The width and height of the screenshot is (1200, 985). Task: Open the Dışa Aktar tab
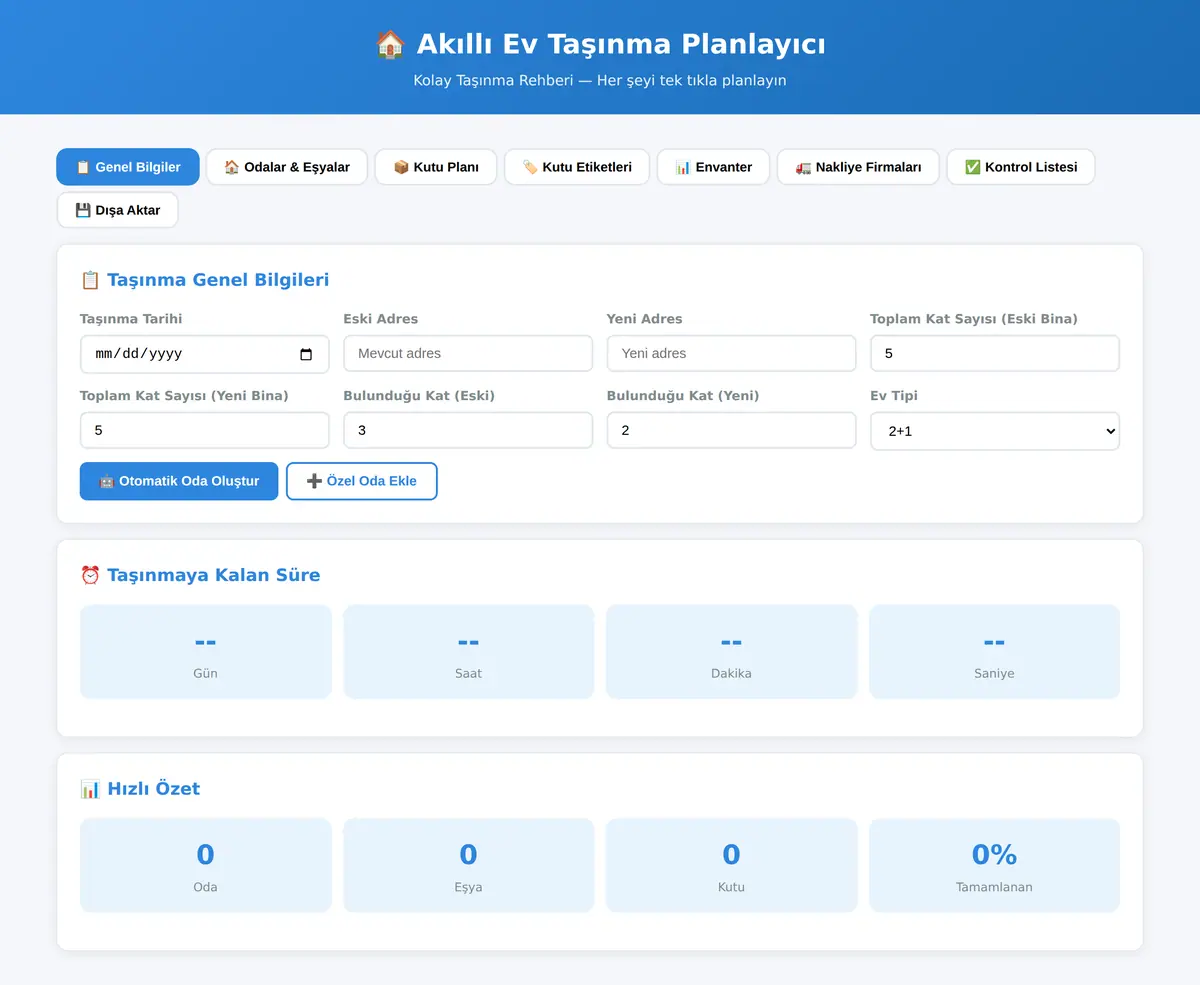click(x=118, y=210)
